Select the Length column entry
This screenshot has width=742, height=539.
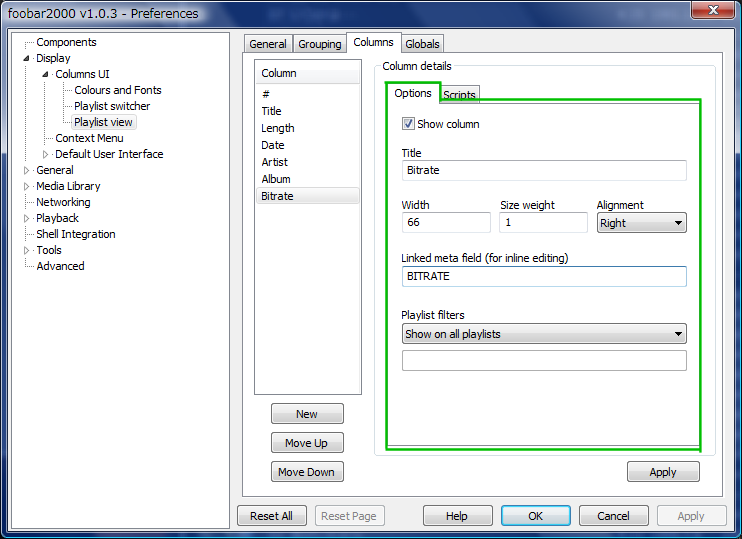pyautogui.click(x=308, y=128)
